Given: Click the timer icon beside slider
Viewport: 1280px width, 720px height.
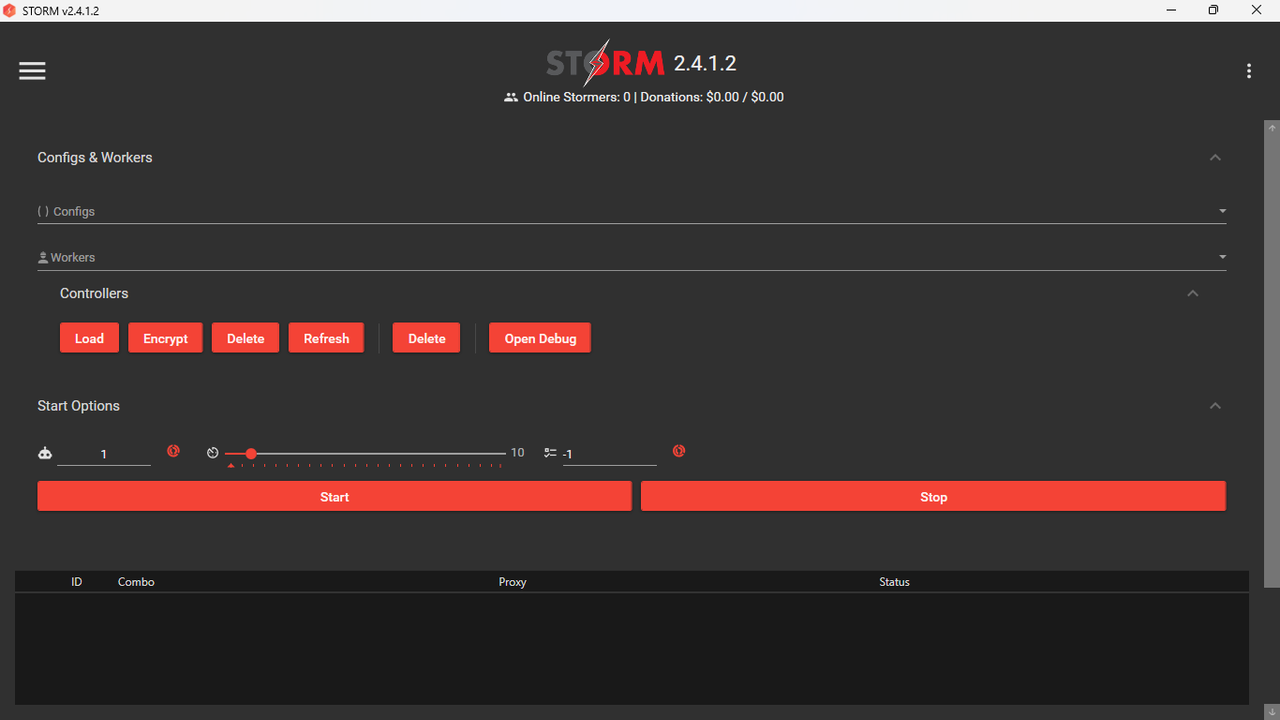Looking at the screenshot, I should pyautogui.click(x=213, y=453).
